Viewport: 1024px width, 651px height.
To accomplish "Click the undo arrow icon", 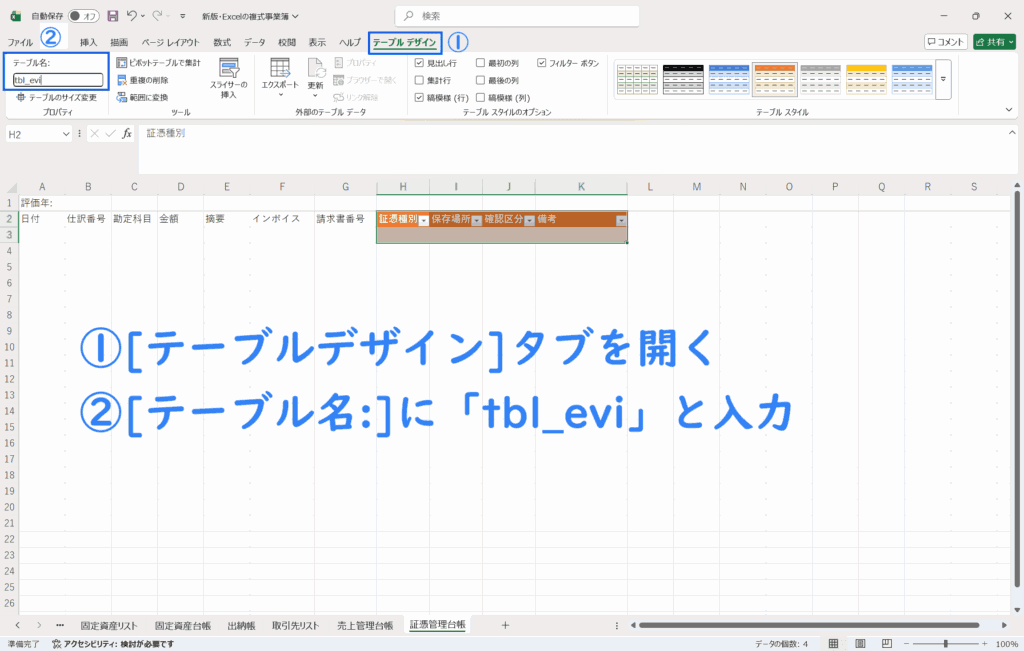I will point(131,16).
